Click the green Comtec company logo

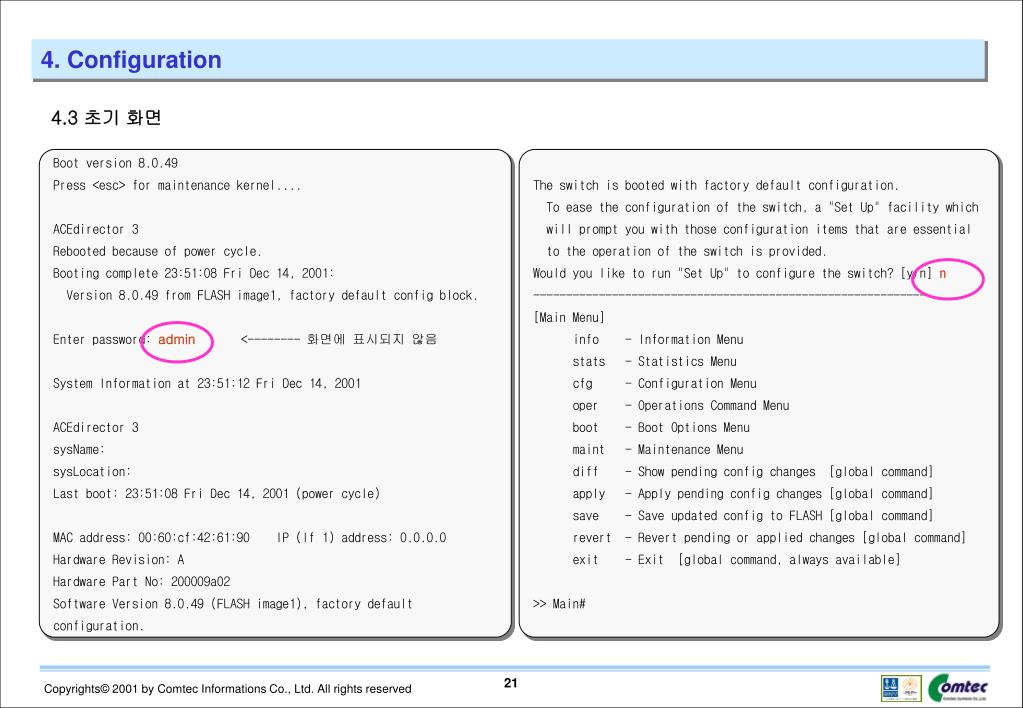(958, 688)
